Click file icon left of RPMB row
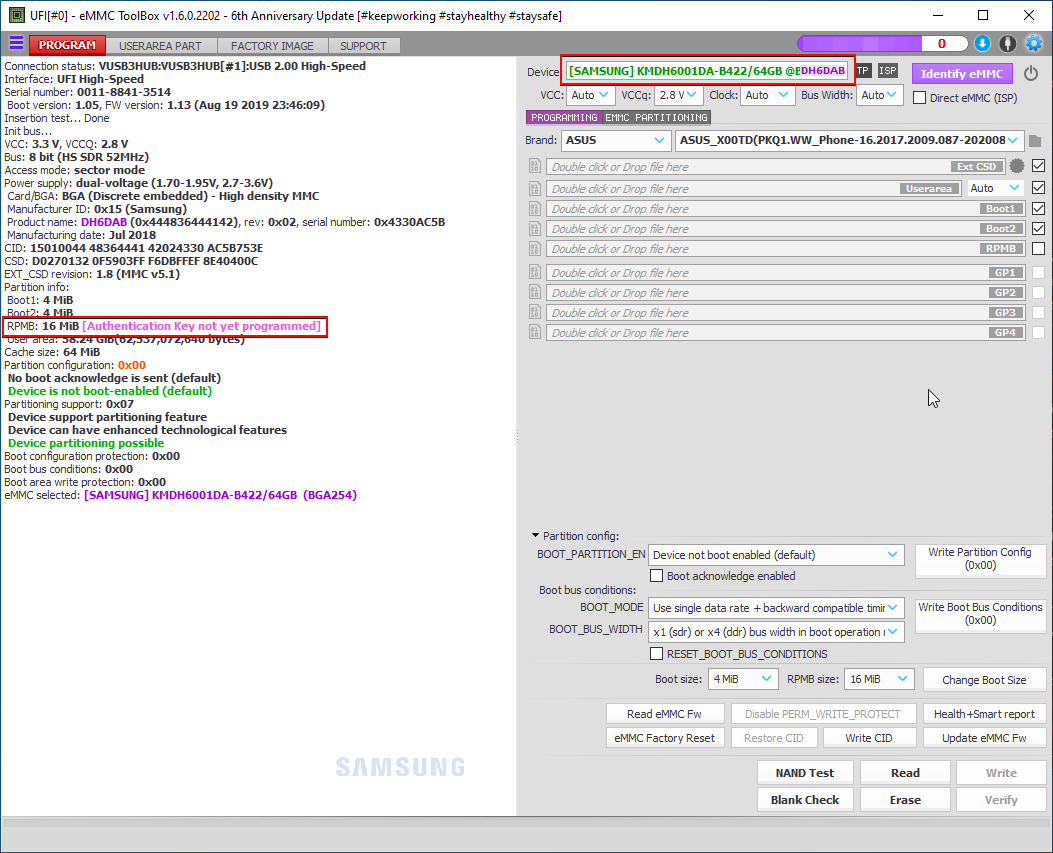 [535, 249]
